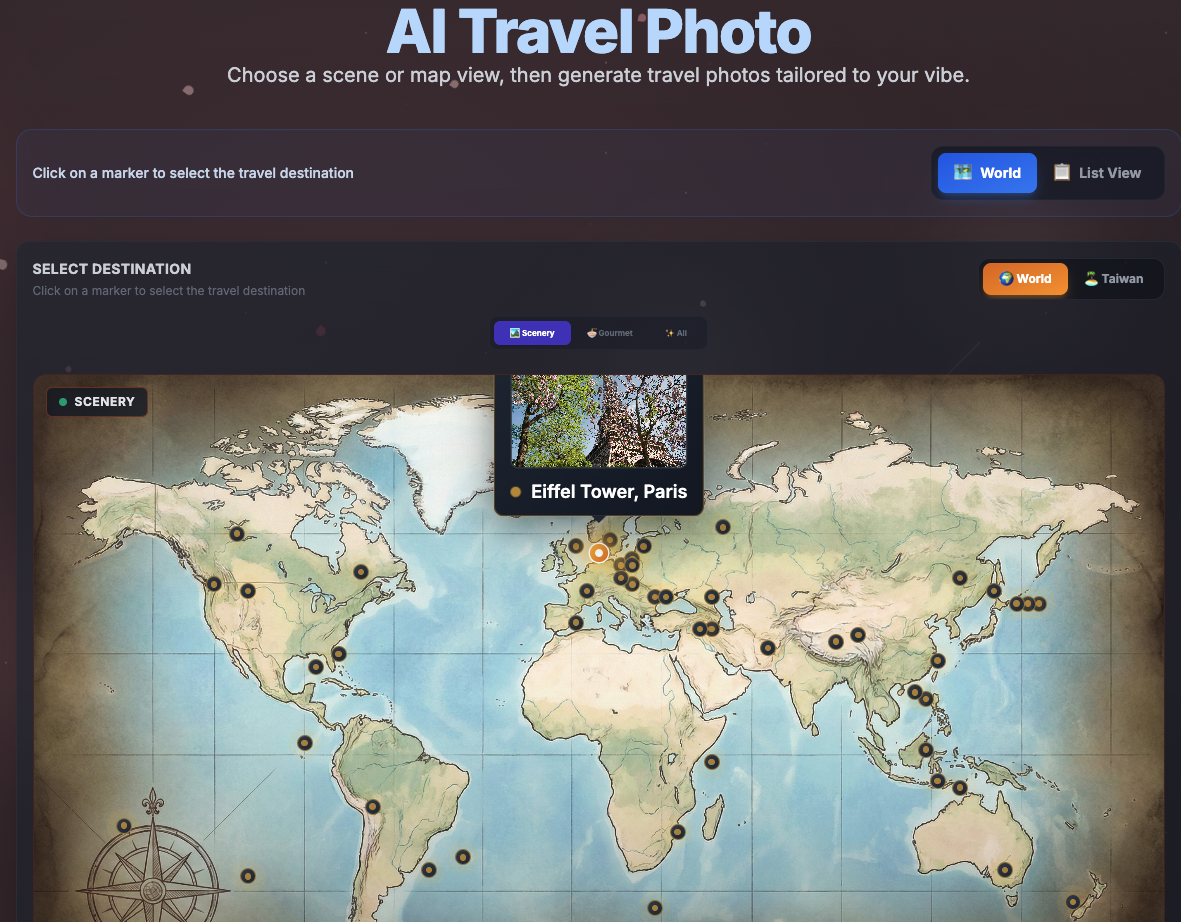The image size is (1181, 922).
Task: Select the marker in northern Russia
Action: click(722, 527)
